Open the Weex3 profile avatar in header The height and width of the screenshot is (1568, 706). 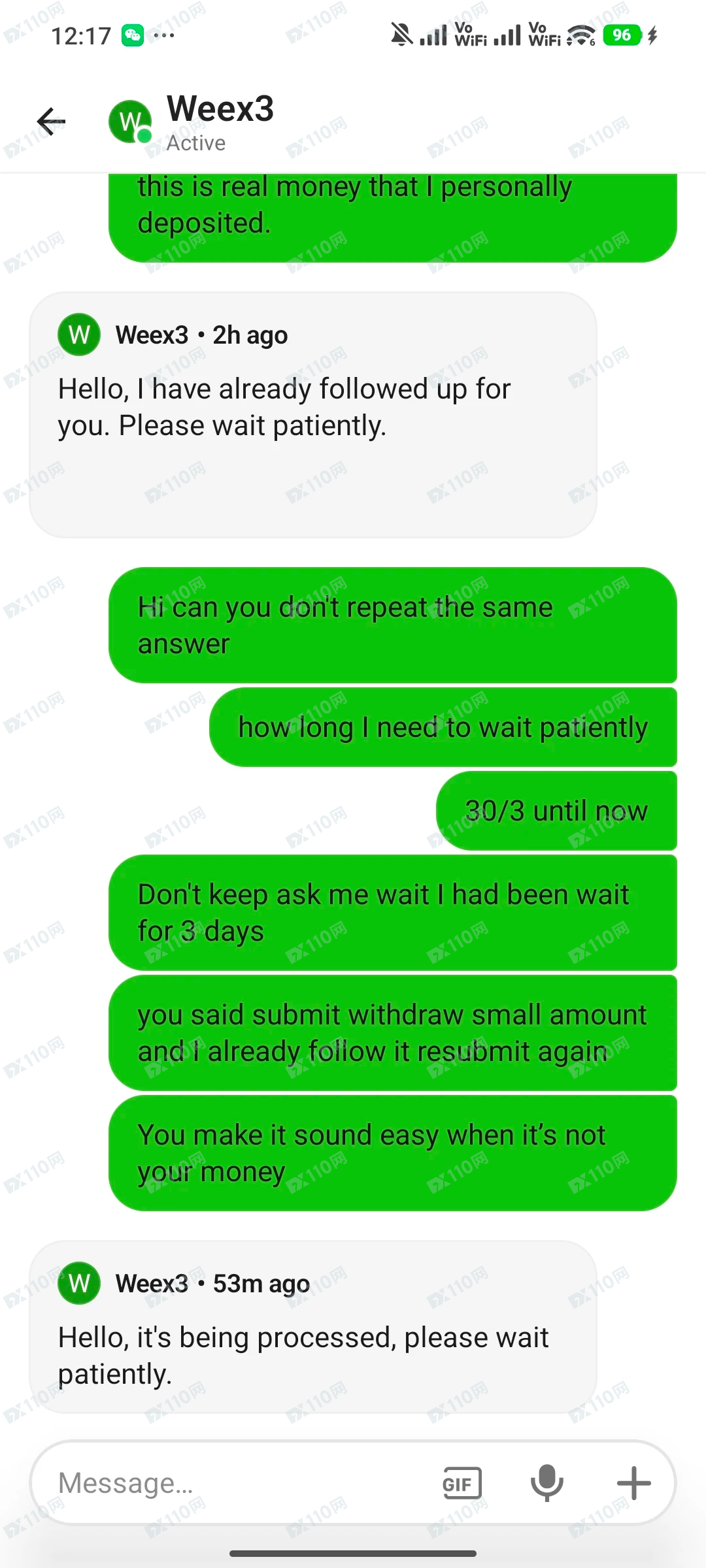[x=130, y=122]
